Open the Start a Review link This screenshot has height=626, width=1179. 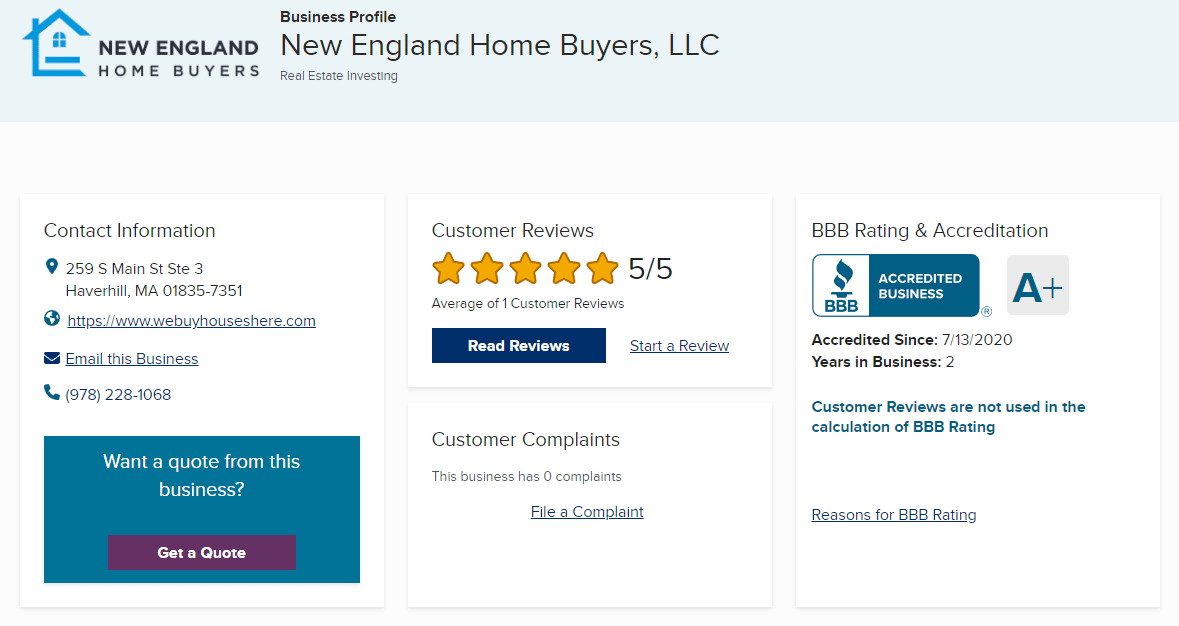click(x=679, y=346)
